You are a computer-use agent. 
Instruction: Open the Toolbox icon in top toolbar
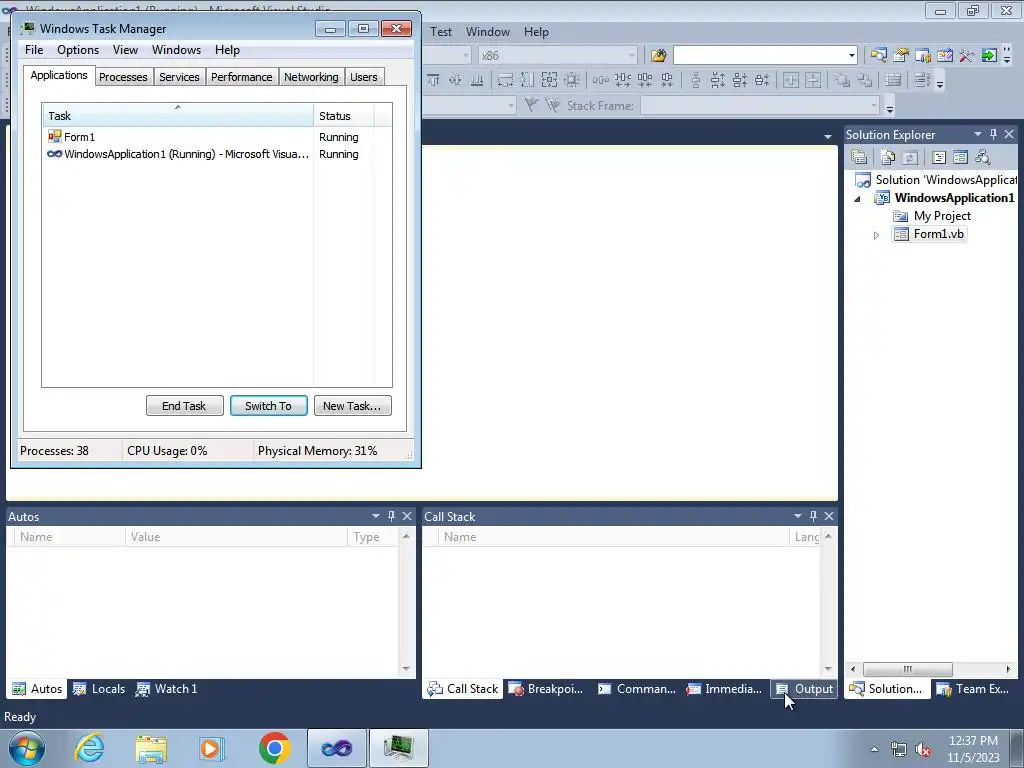(967, 56)
